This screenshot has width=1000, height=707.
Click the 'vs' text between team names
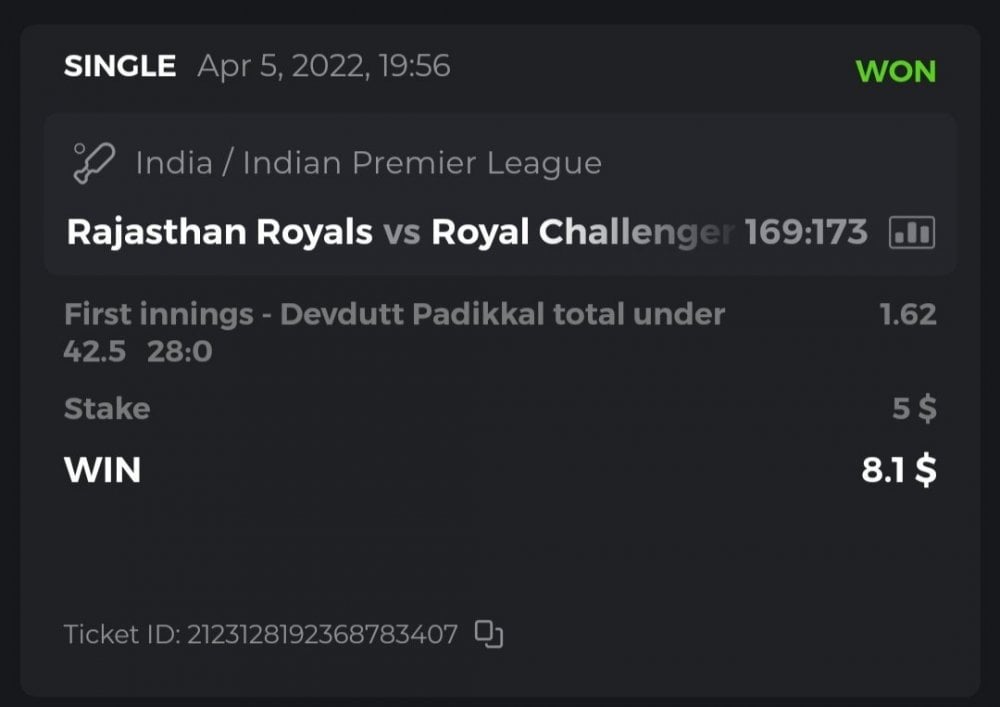pos(401,233)
